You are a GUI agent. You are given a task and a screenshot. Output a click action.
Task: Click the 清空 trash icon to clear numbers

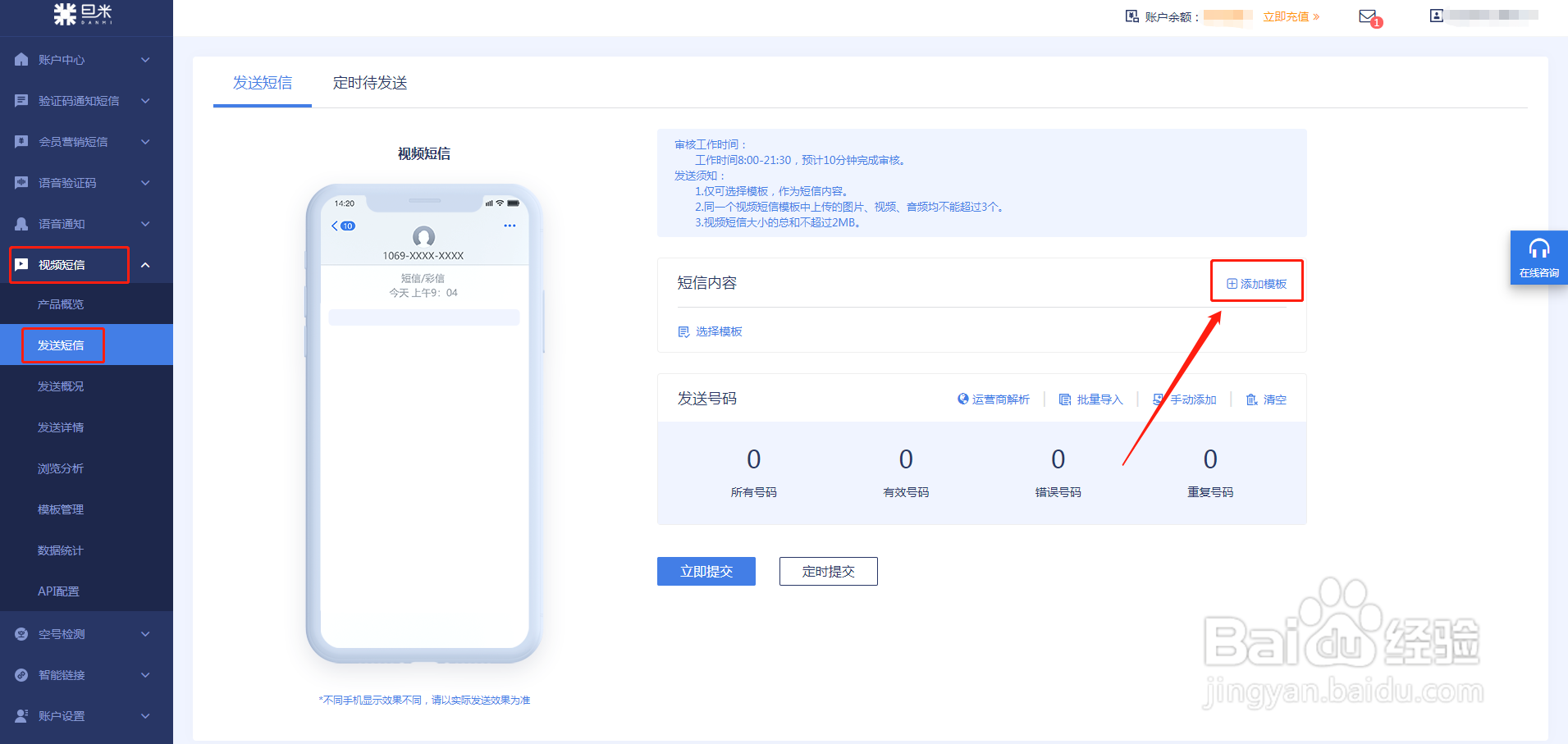(x=1251, y=399)
